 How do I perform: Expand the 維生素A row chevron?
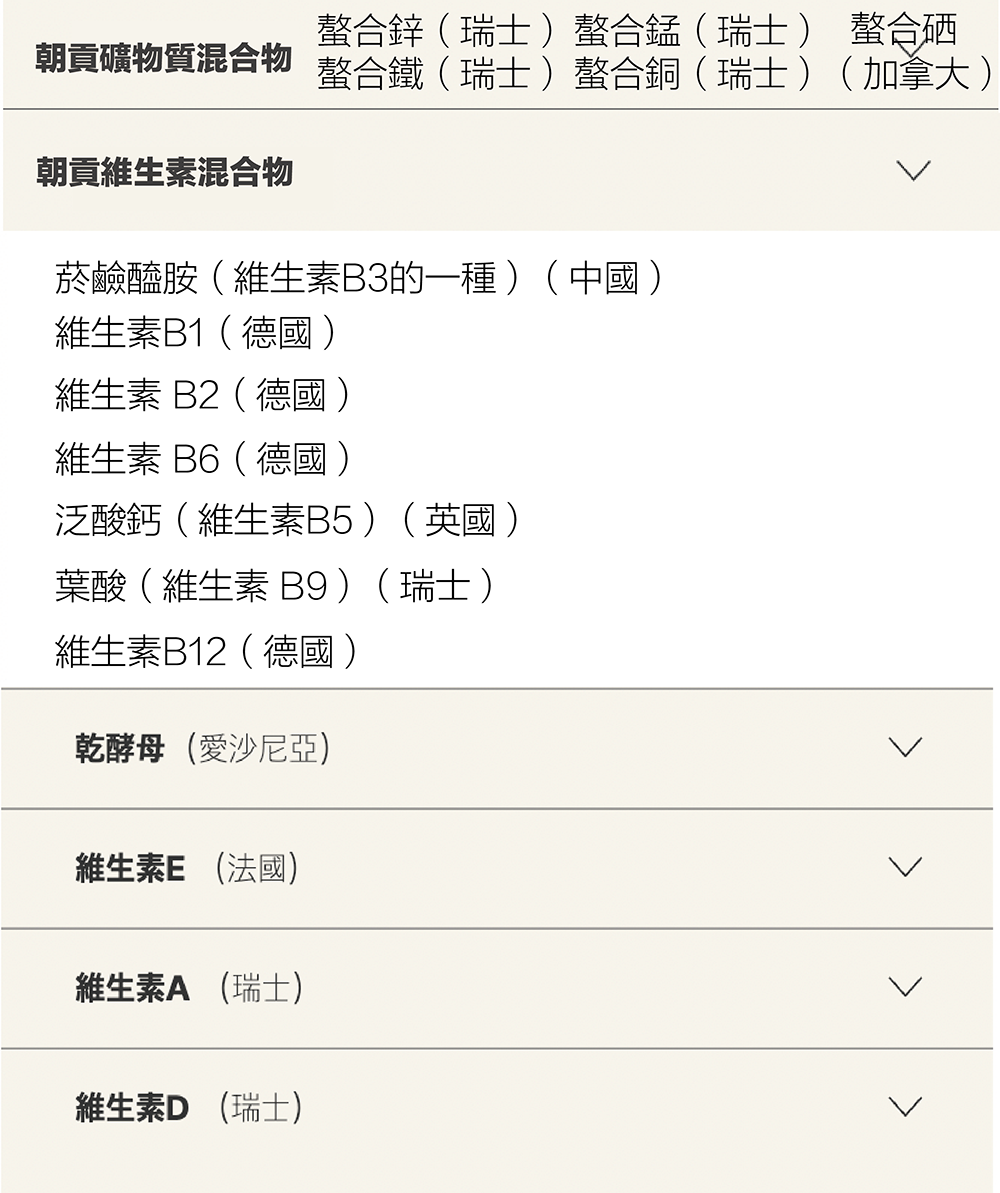coord(905,987)
